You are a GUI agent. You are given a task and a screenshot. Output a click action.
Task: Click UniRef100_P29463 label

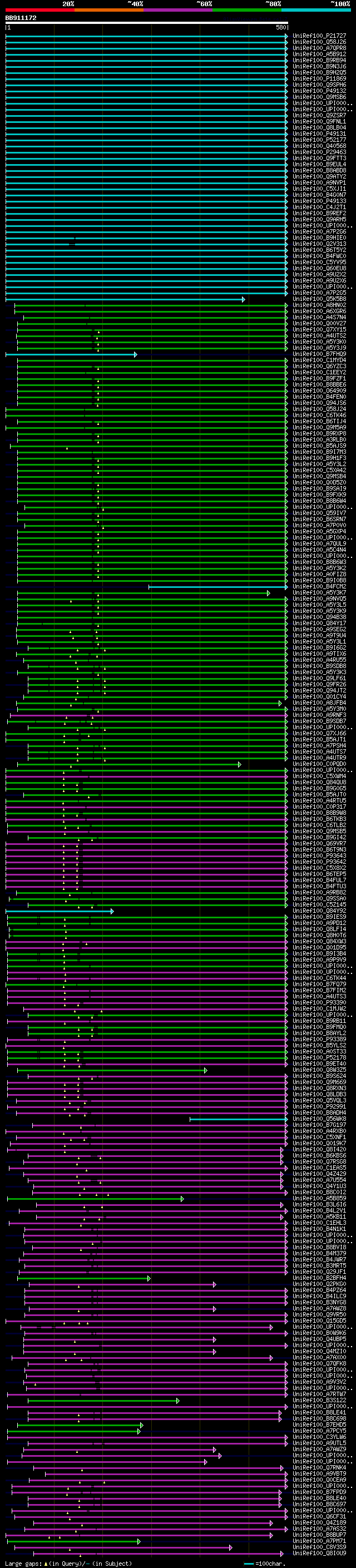click(x=319, y=152)
